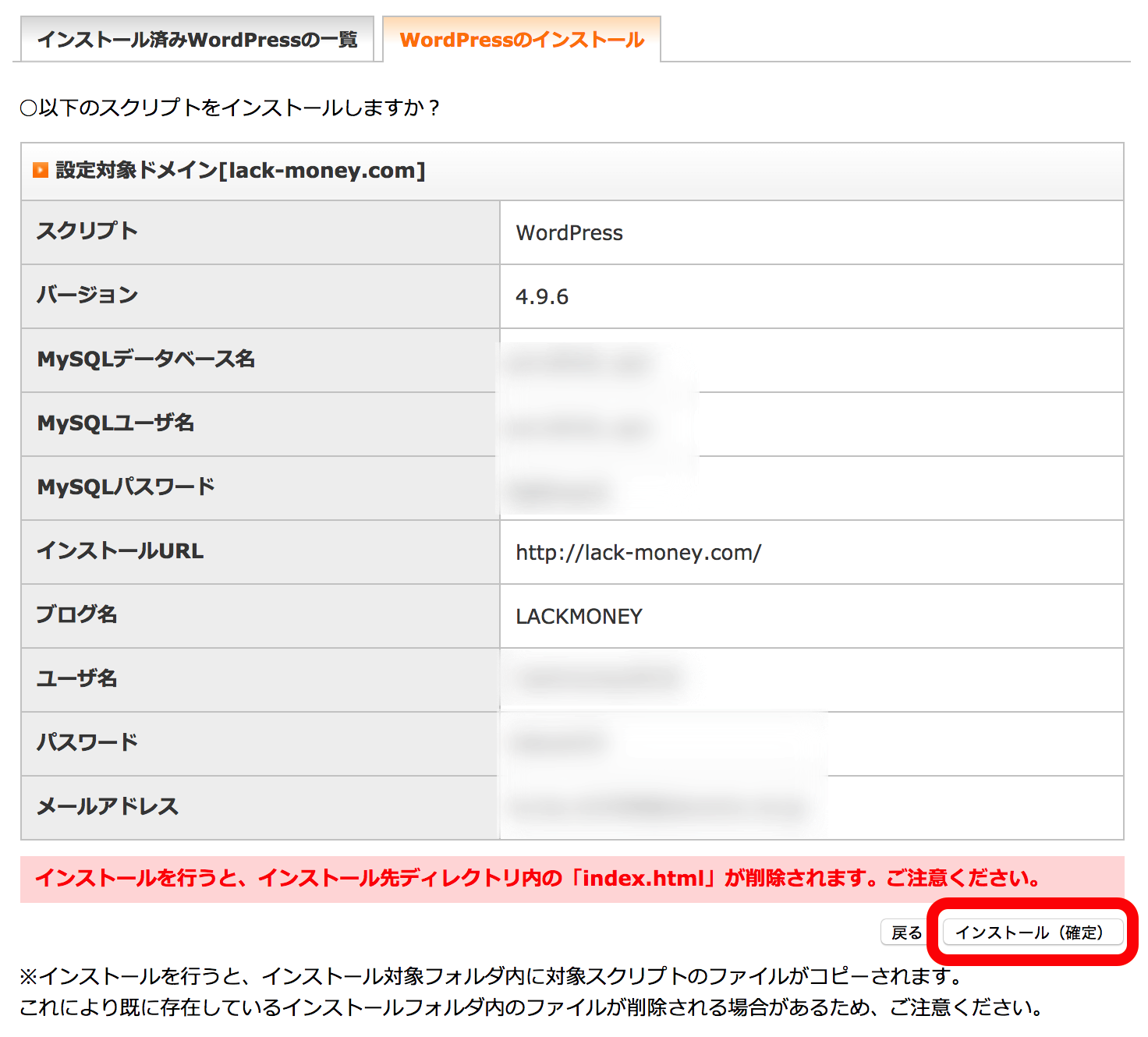This screenshot has width=1148, height=1037.
Task: Select the WordPressのインストール tab
Action: point(522,39)
